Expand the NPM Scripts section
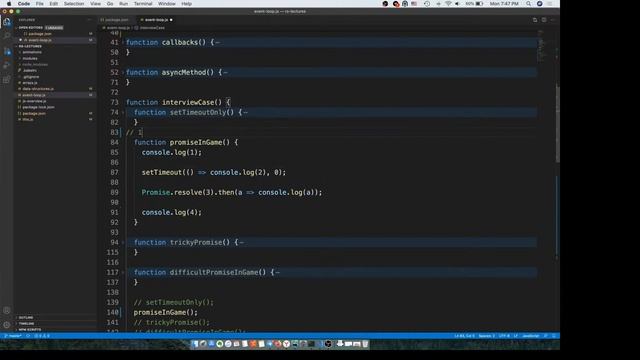Screen dimensions: 640x360 coord(29,329)
